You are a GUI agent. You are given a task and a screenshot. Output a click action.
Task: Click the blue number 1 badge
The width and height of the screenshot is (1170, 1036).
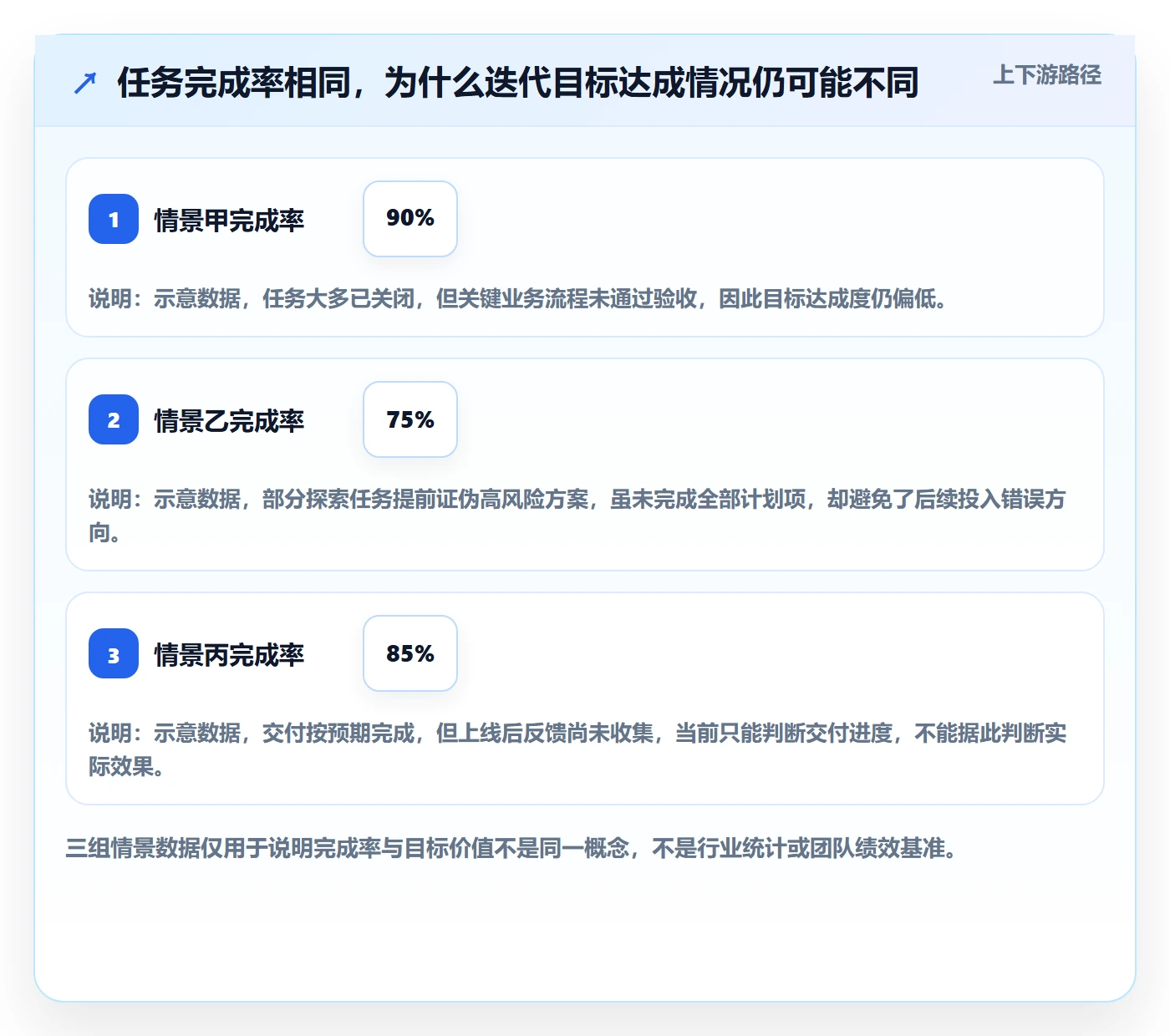tap(114, 219)
